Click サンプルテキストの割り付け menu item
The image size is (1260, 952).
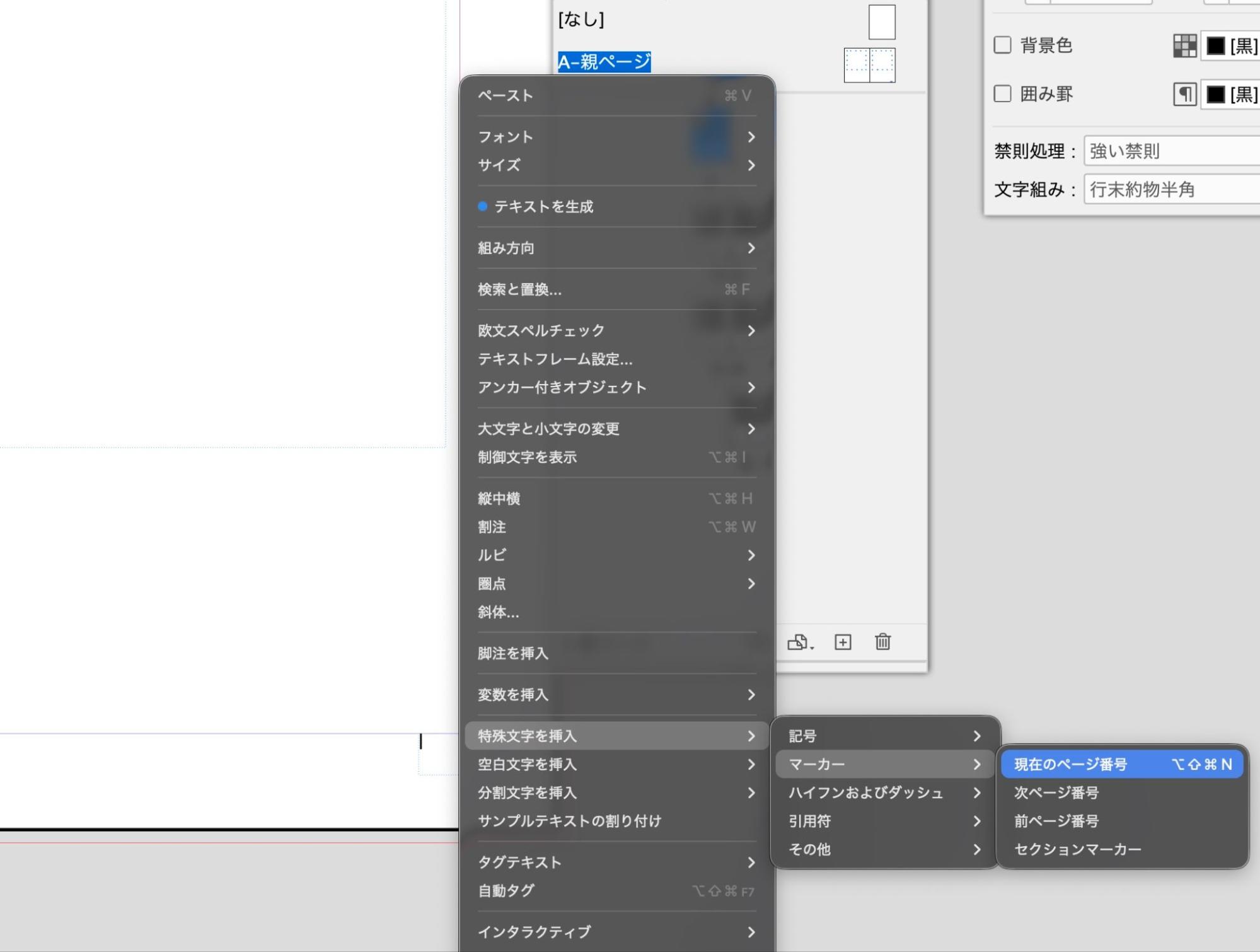point(616,821)
